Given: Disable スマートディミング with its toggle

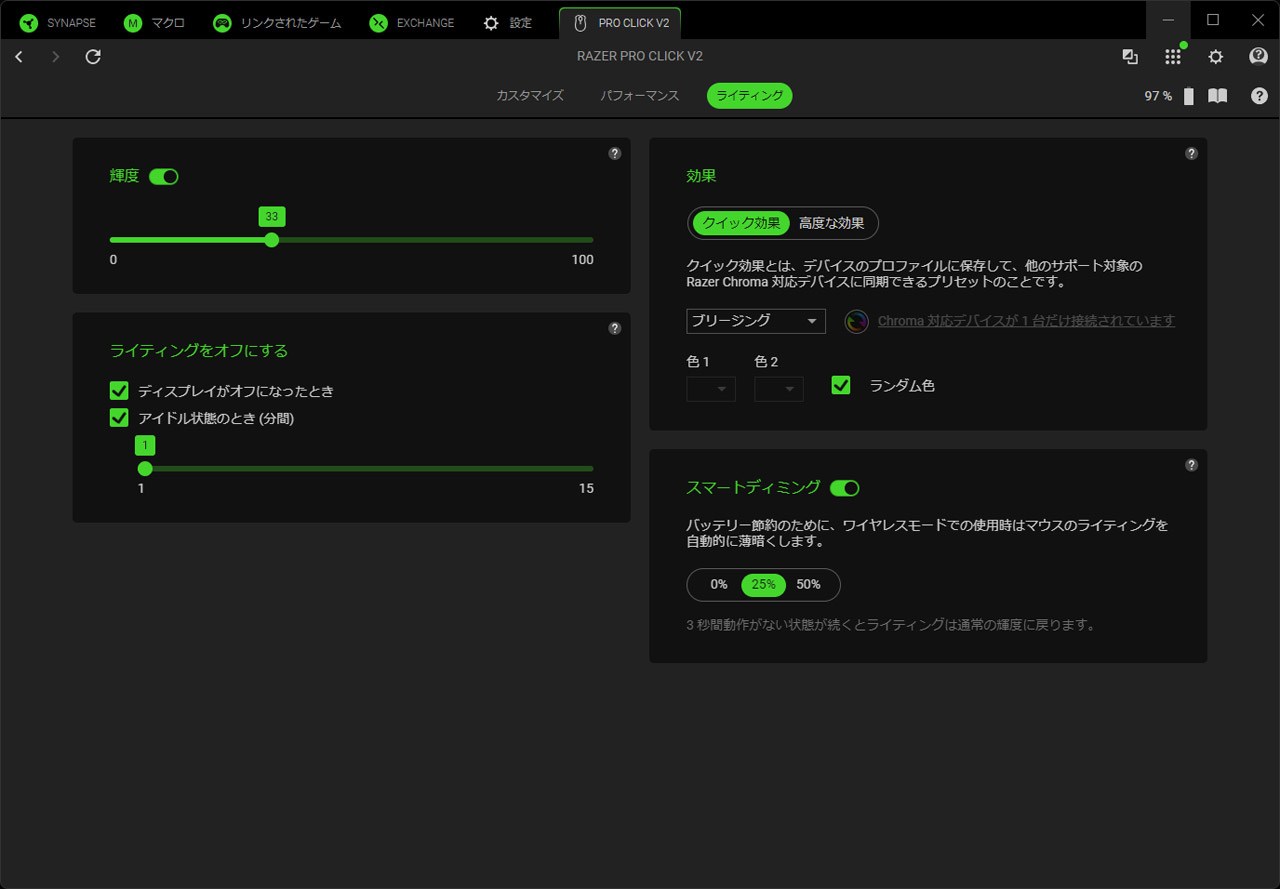Looking at the screenshot, I should tap(845, 488).
